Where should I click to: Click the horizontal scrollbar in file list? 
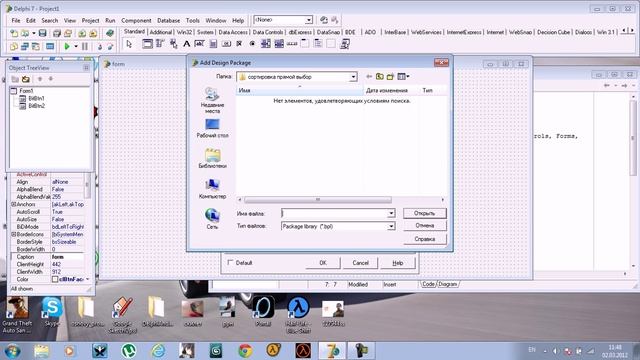click(318, 200)
